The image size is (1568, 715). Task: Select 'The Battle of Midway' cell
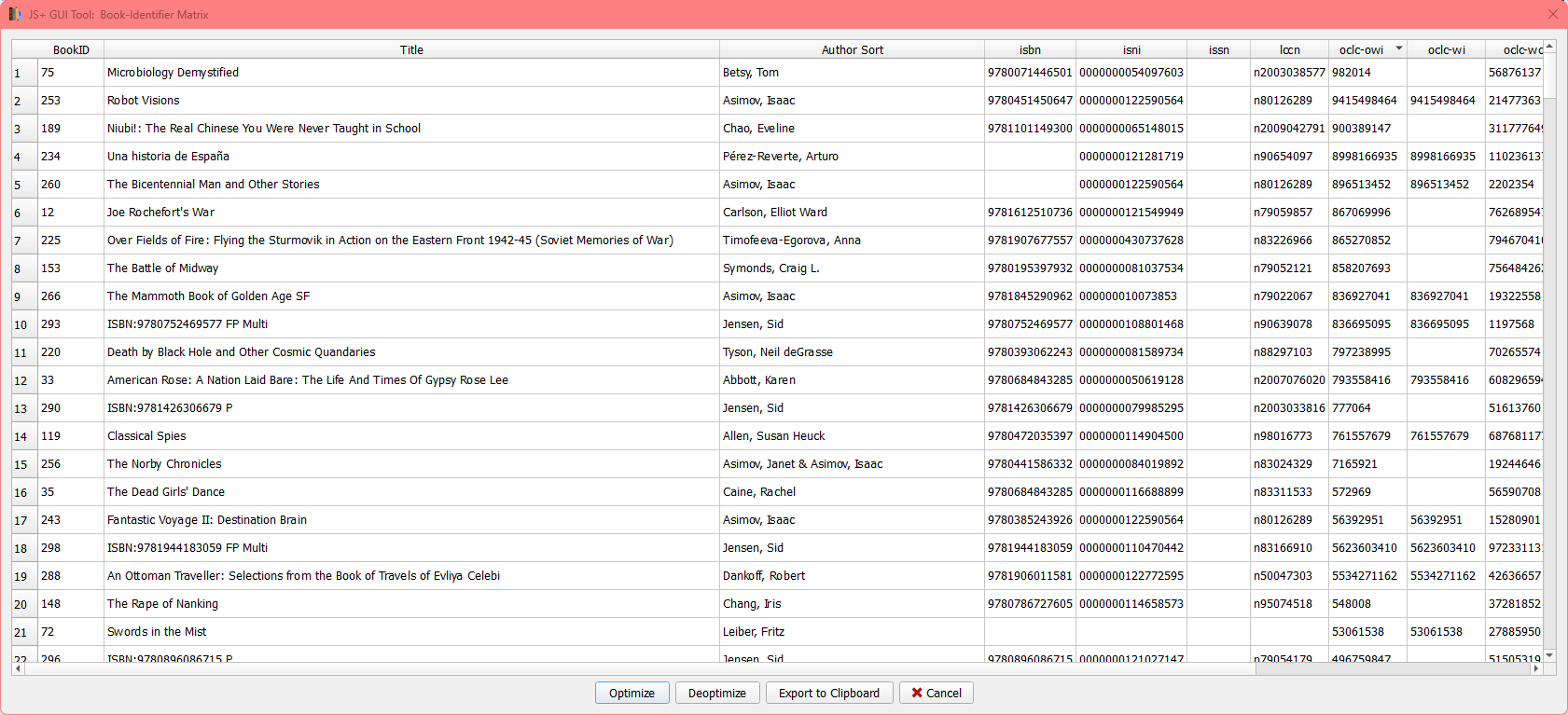(411, 268)
